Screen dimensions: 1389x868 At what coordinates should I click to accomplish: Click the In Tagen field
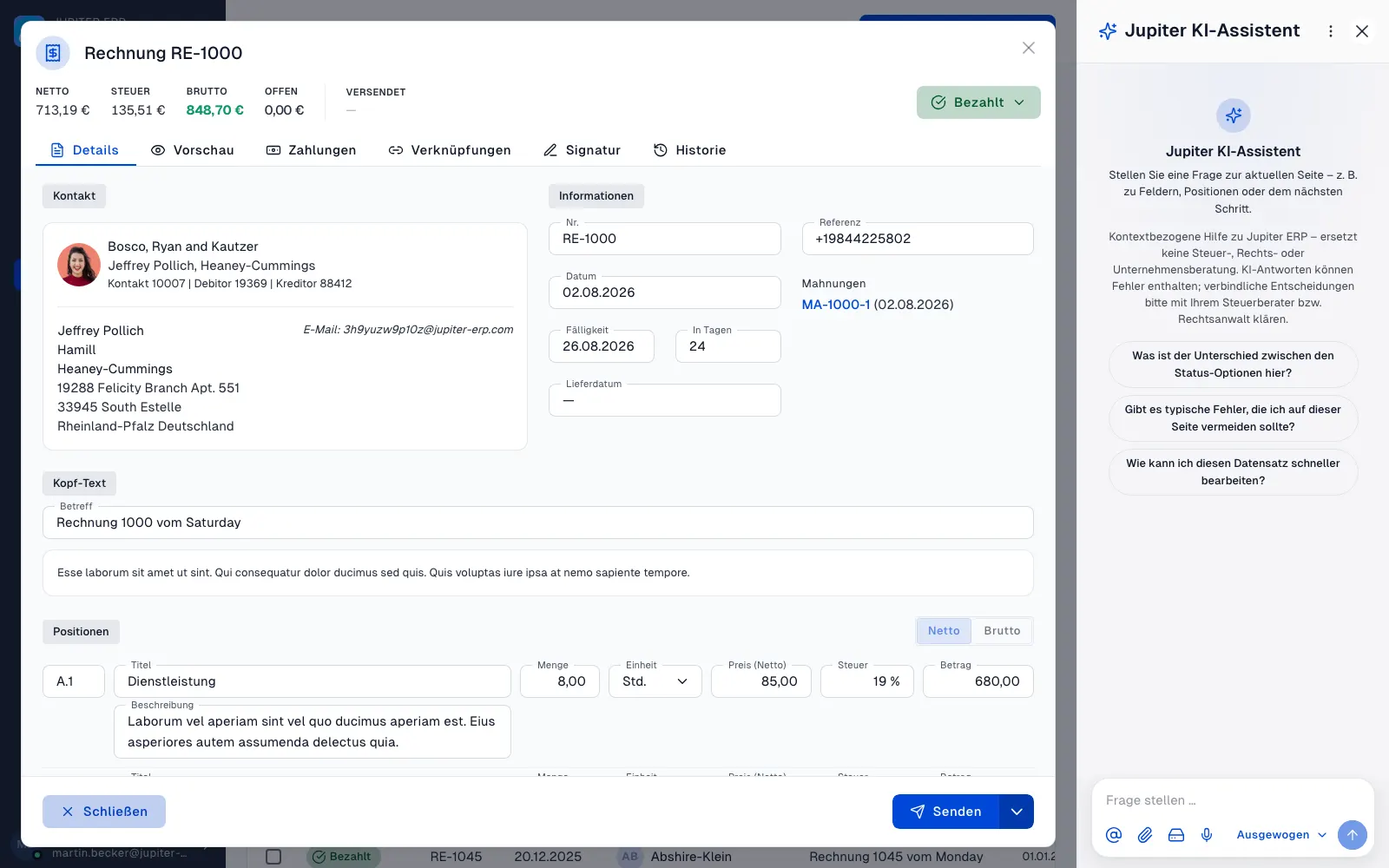(x=728, y=346)
